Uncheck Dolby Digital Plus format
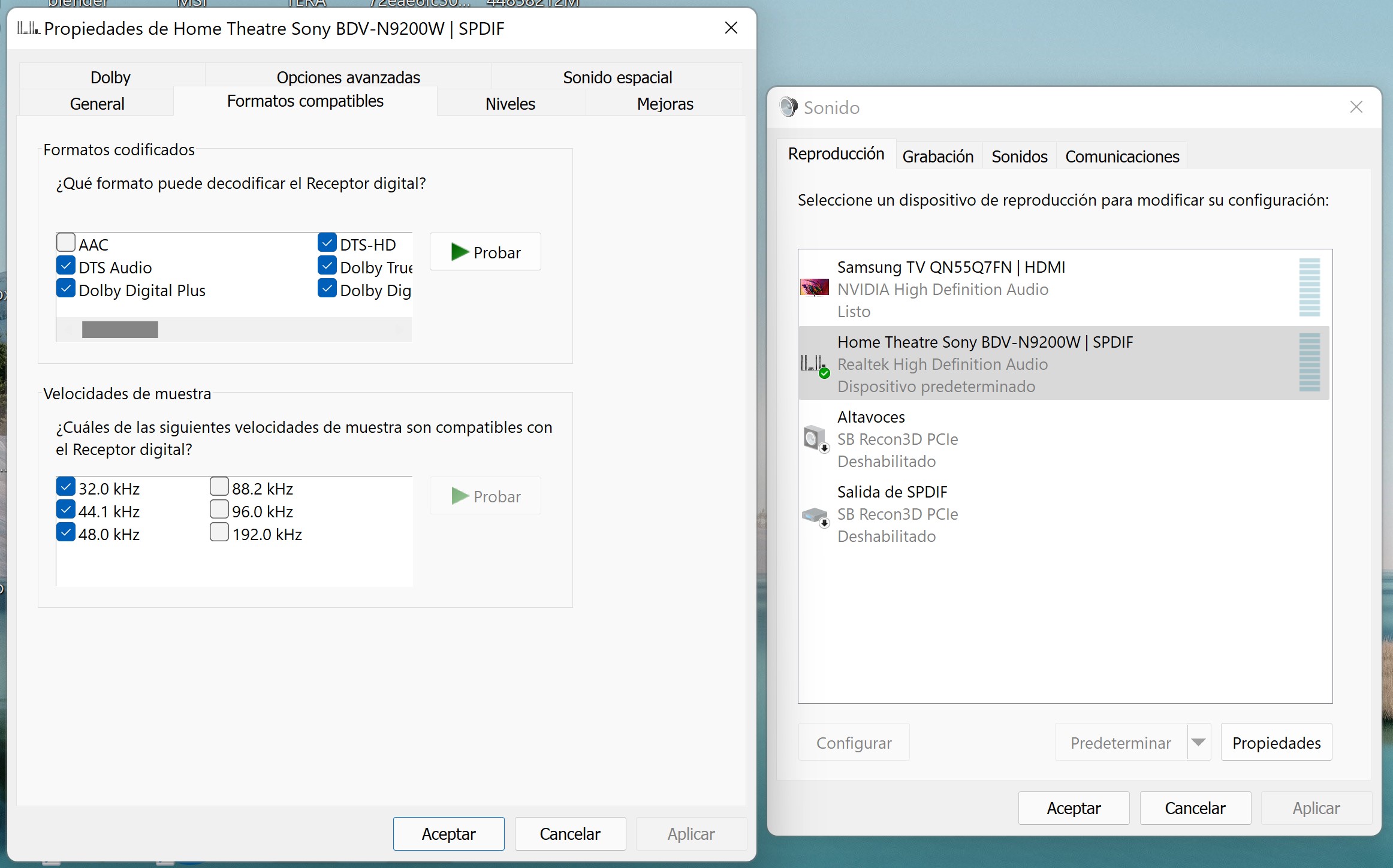 66,288
